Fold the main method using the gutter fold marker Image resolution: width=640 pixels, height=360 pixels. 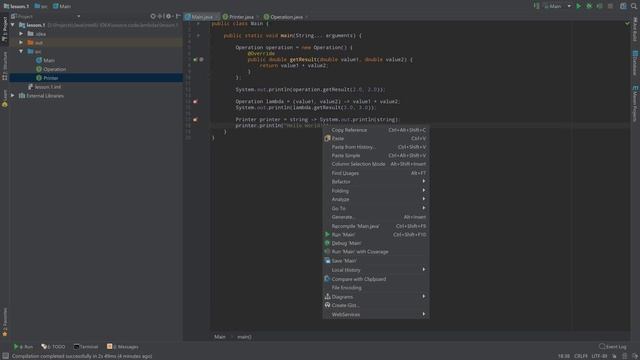tap(198, 36)
